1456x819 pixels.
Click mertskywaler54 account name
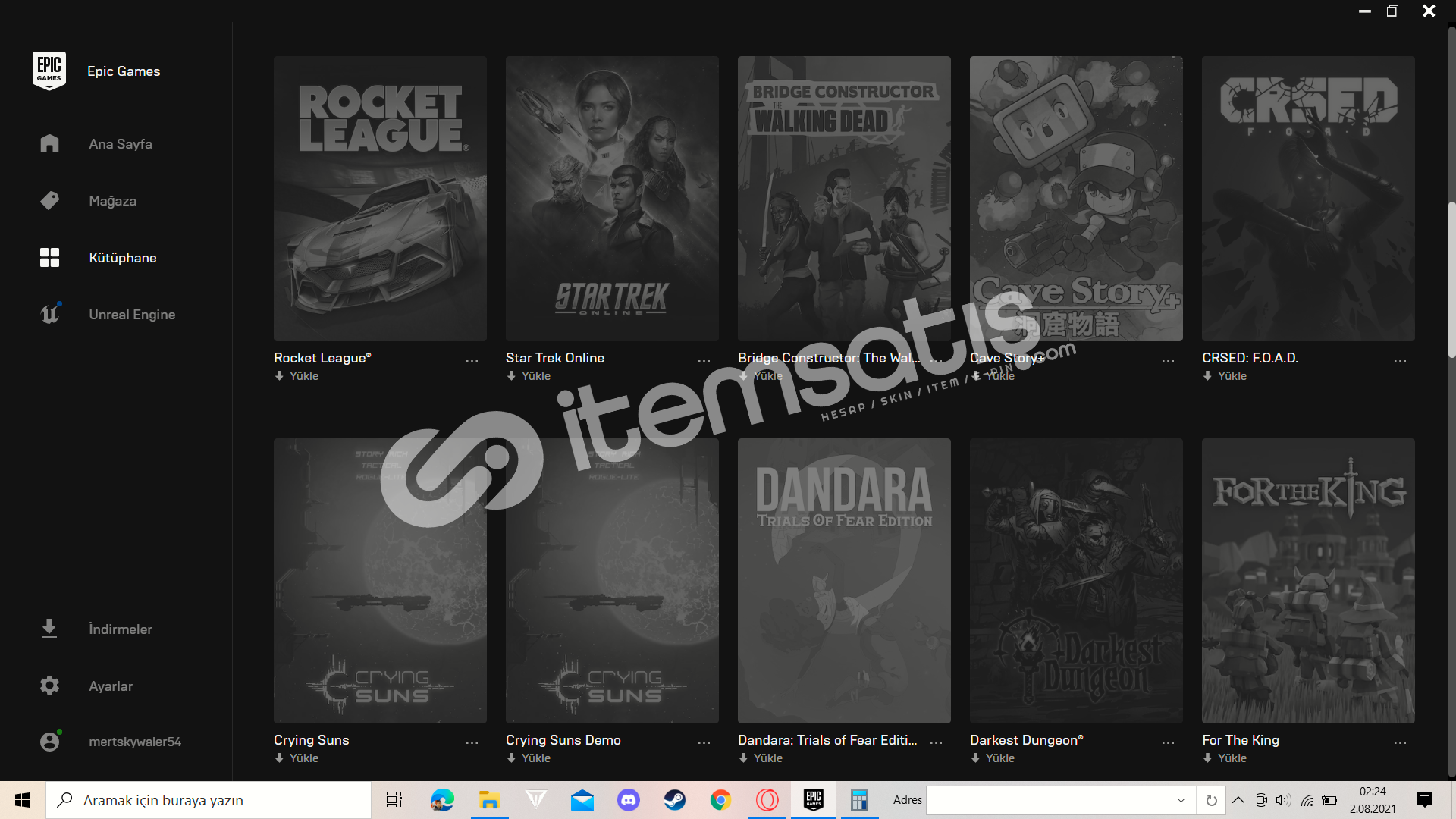point(135,742)
